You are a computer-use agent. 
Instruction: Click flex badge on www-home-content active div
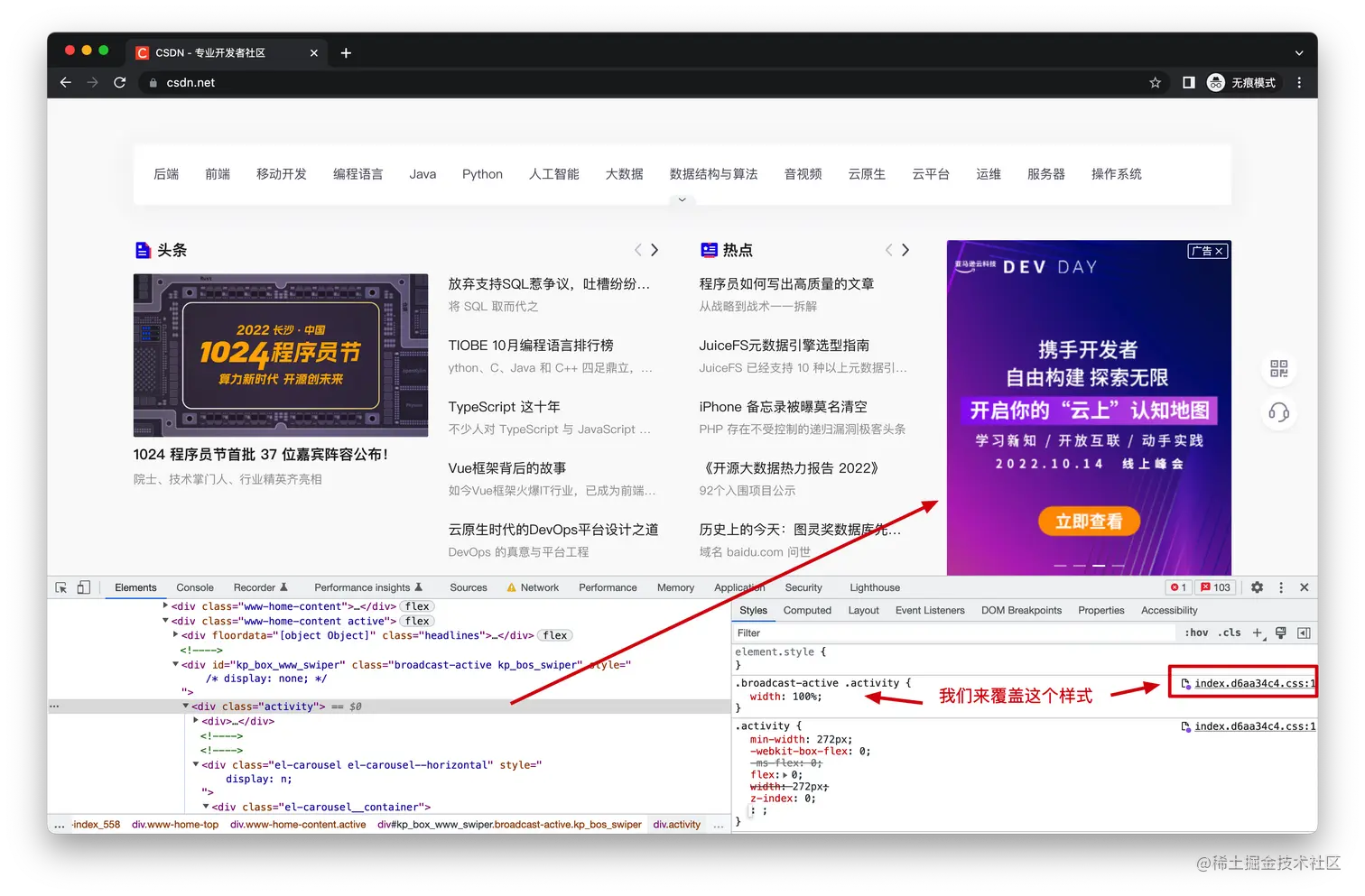[x=417, y=621]
